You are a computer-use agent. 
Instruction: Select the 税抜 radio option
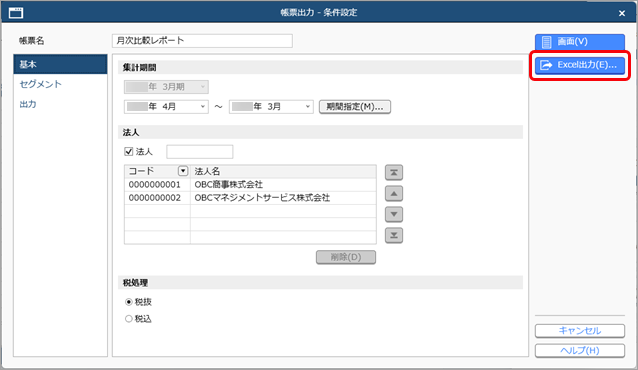tap(129, 302)
